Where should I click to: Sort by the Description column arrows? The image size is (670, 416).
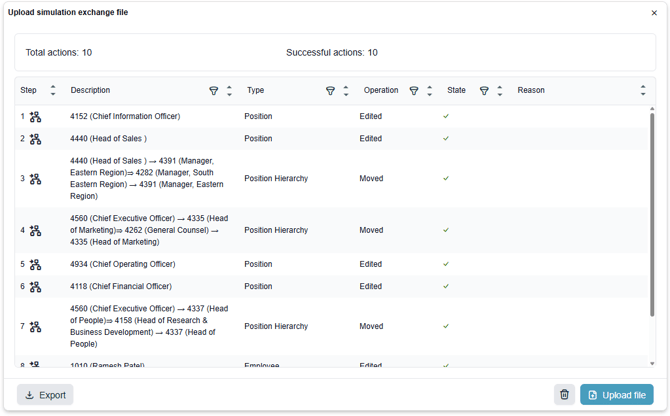pos(229,90)
